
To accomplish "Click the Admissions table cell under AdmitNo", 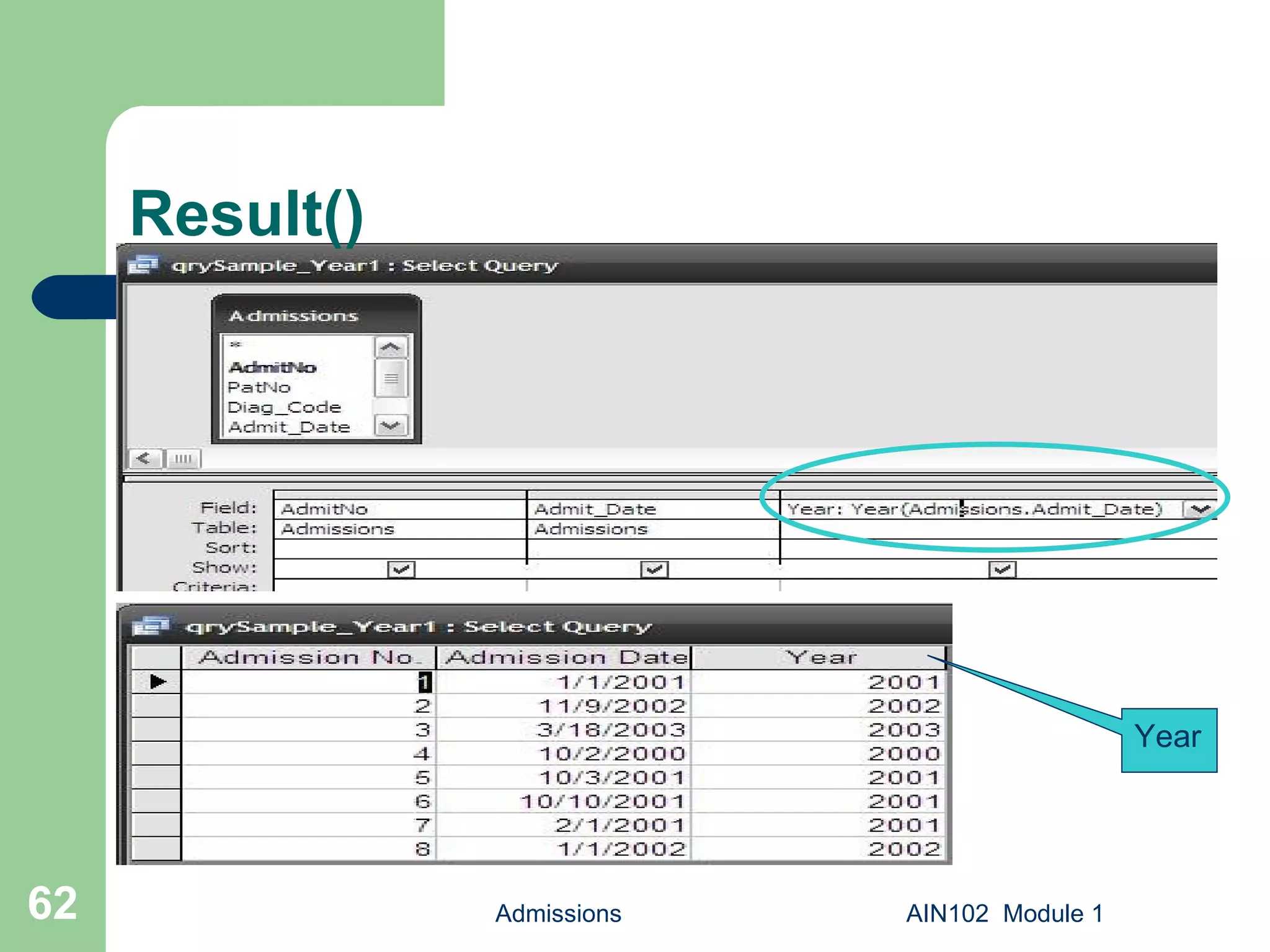I will coord(400,529).
